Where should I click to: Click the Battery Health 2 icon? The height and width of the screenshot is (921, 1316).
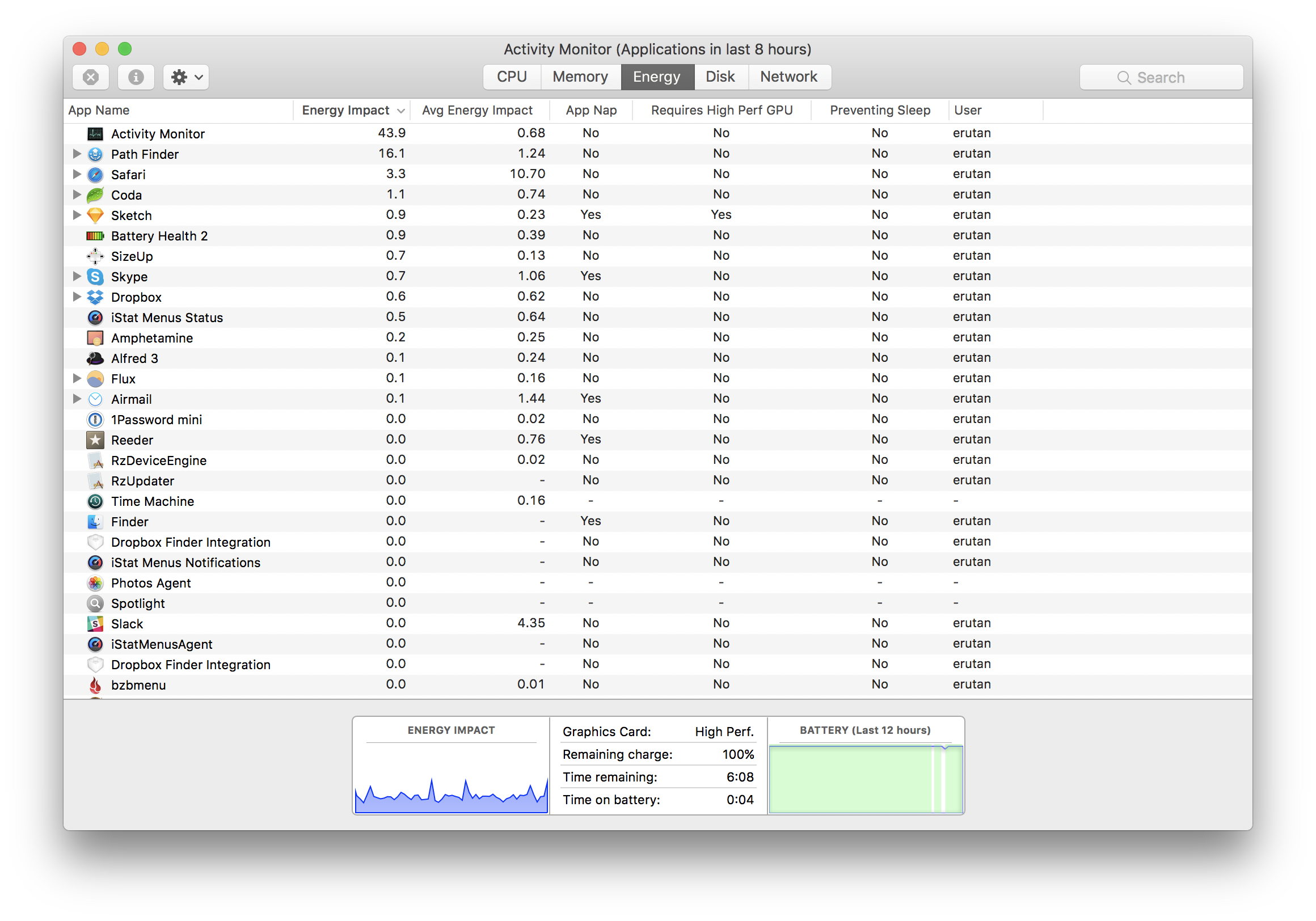point(95,235)
